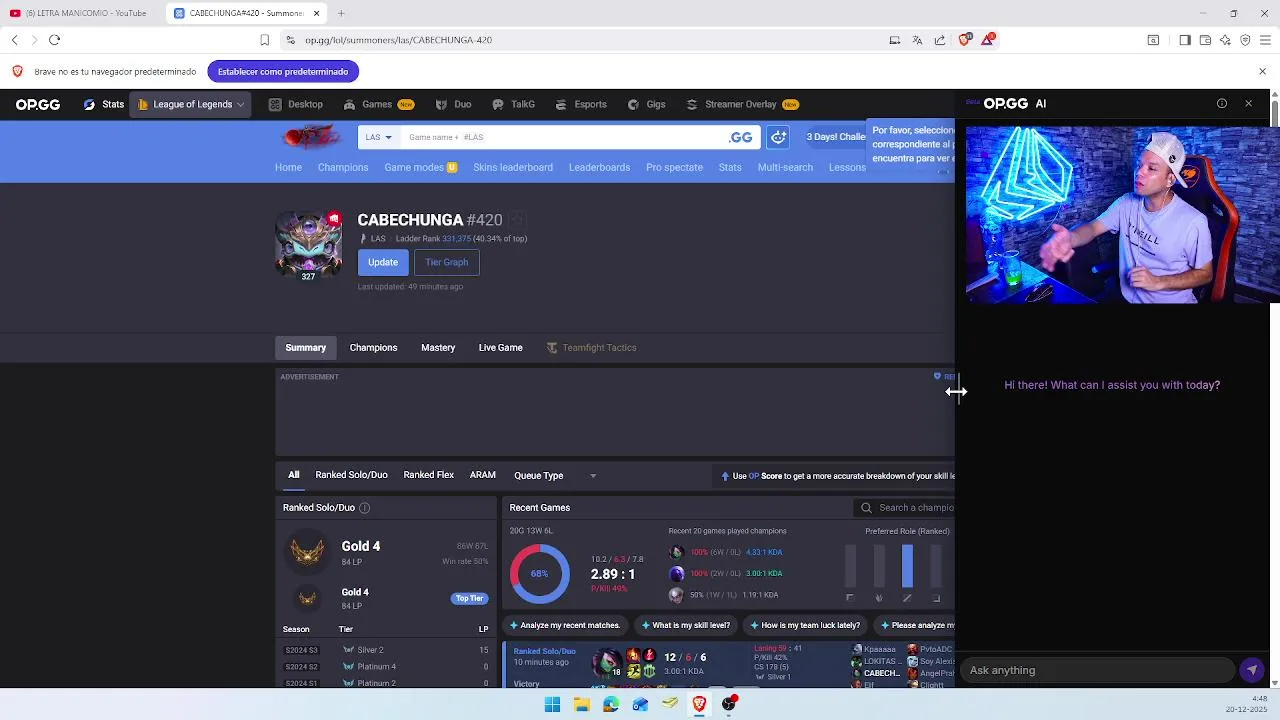This screenshot has width=1280, height=720.
Task: Click the ladder rank number 331,375
Action: (456, 239)
